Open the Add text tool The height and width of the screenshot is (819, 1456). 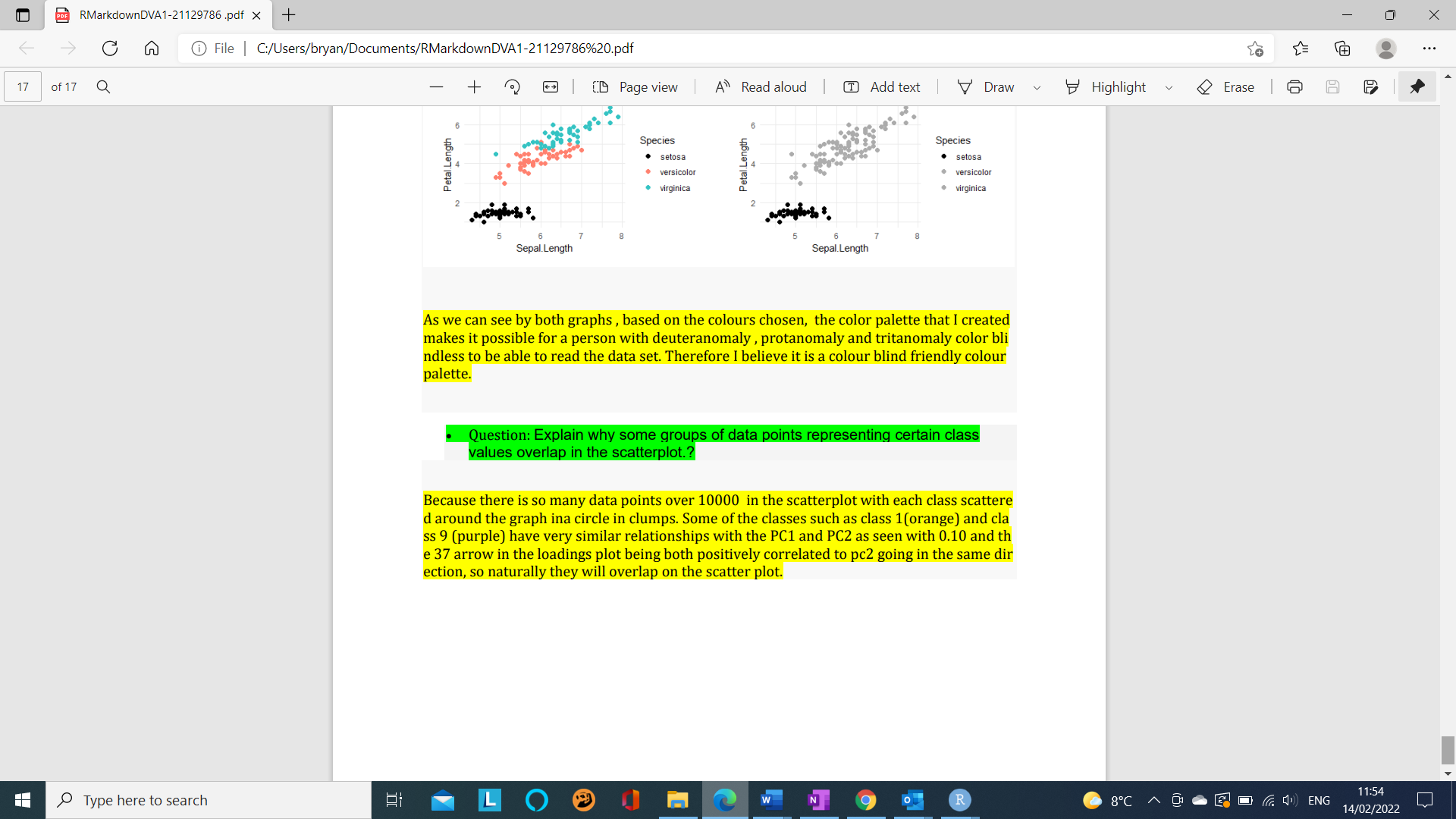pyautogui.click(x=880, y=86)
